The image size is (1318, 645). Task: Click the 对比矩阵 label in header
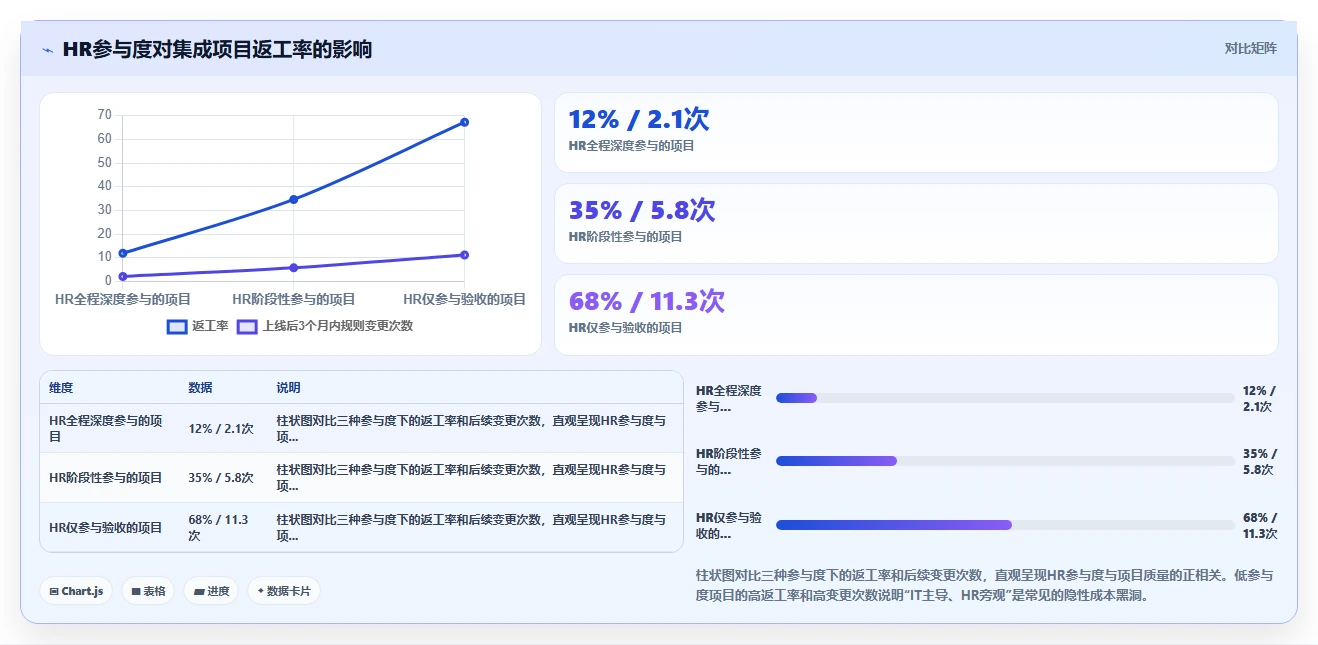[x=1250, y=48]
